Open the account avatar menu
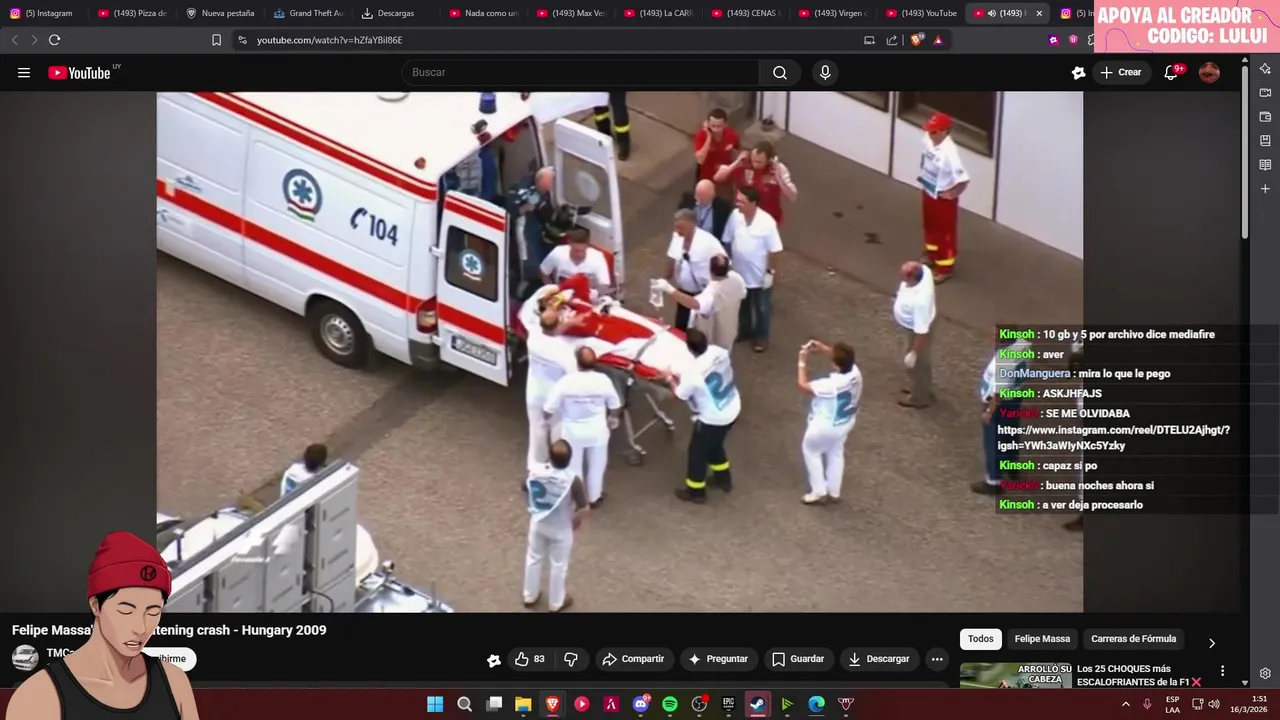The height and width of the screenshot is (720, 1280). pos(1209,72)
